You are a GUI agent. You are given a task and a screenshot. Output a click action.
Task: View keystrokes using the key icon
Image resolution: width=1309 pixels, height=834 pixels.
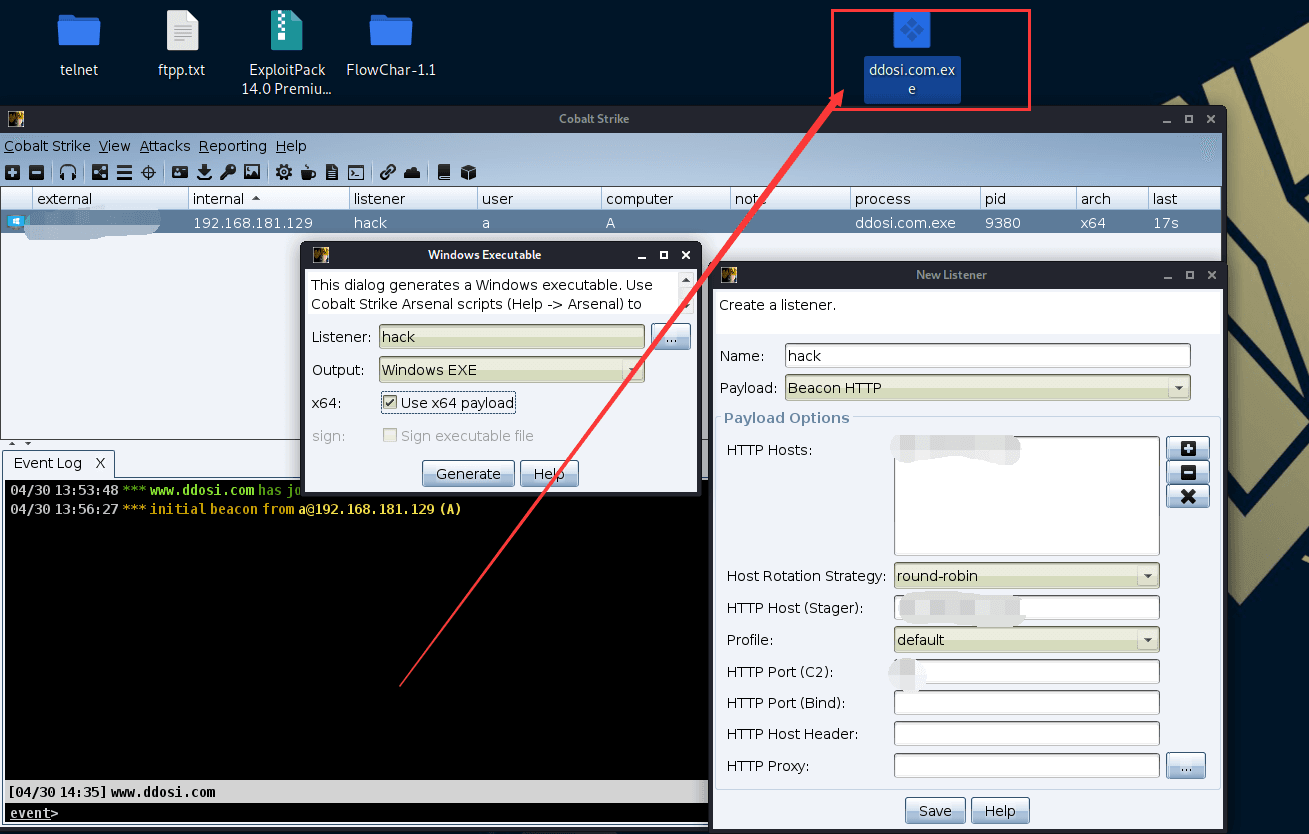click(228, 172)
